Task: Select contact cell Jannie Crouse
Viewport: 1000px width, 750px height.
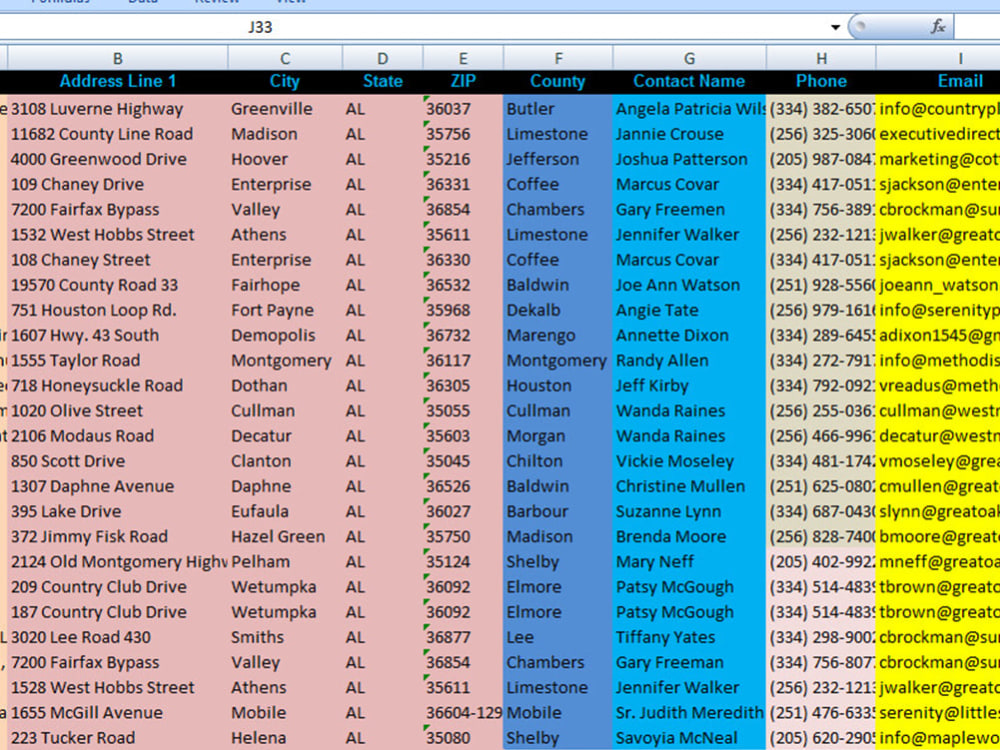Action: [689, 134]
